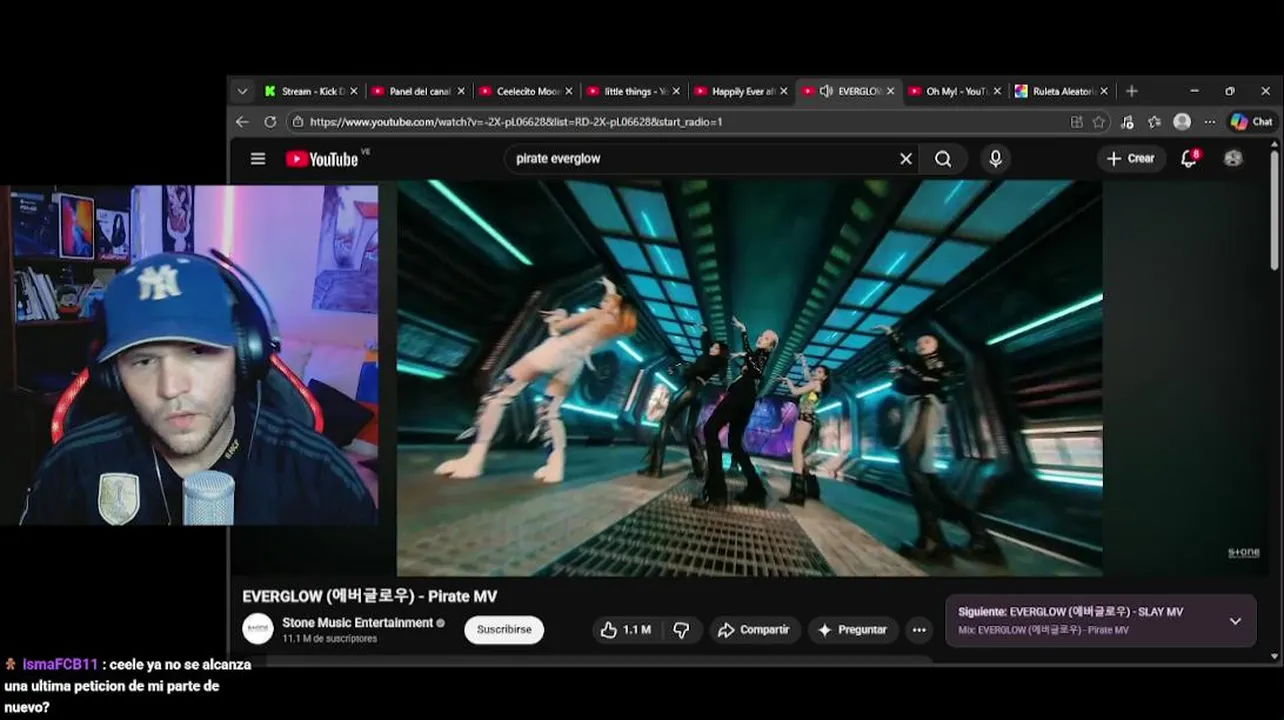The width and height of the screenshot is (1284, 720).
Task: Close the Panel del canal tab
Action: (x=461, y=91)
